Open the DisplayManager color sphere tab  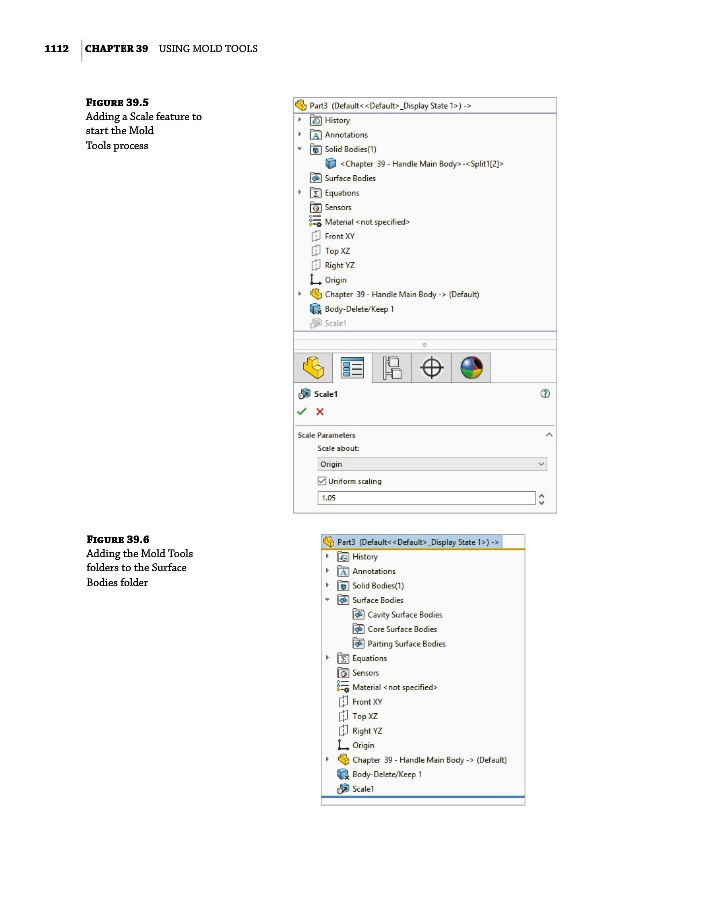point(471,368)
